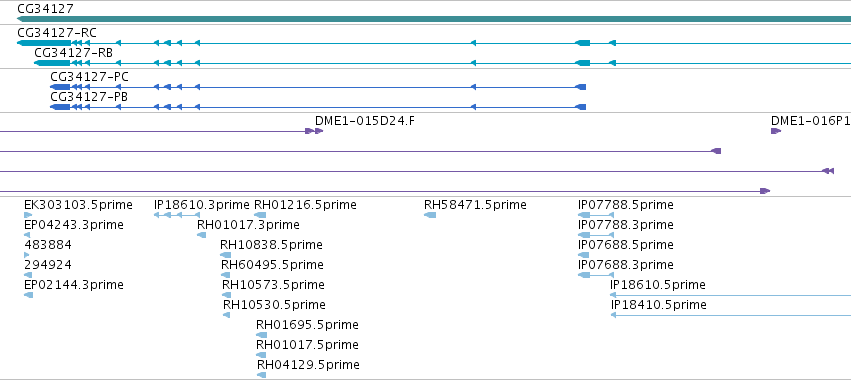This screenshot has width=851, height=380.
Task: Click the RH01695.5prime feature glyph
Action: 261,335
